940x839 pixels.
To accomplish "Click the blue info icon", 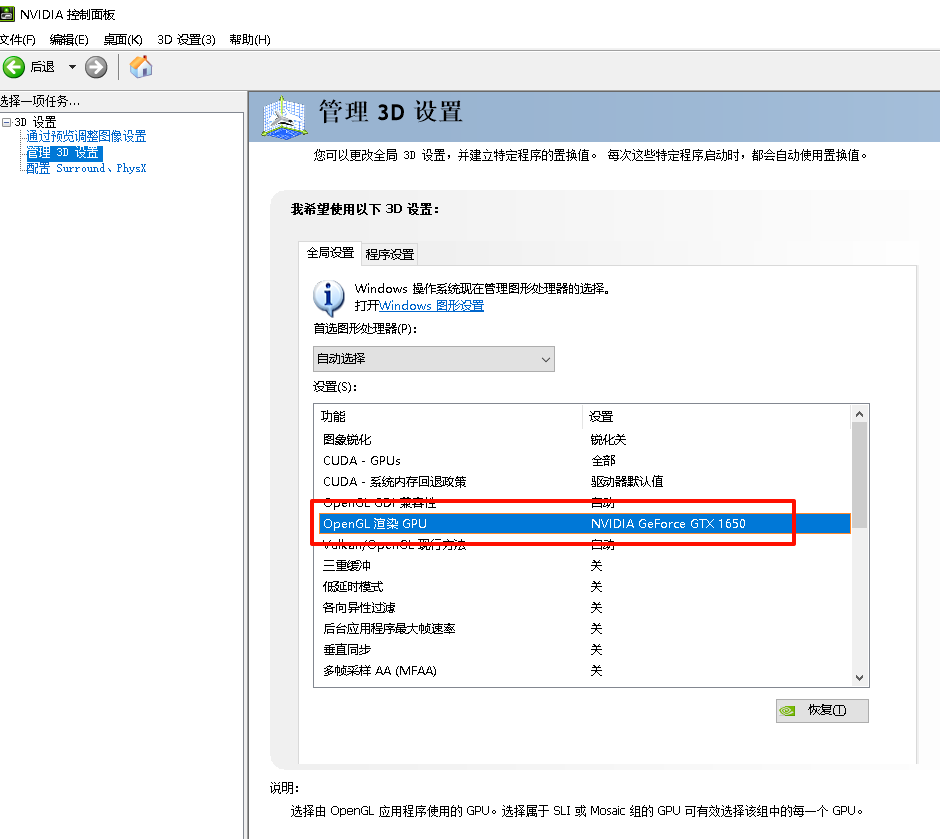I will click(329, 298).
